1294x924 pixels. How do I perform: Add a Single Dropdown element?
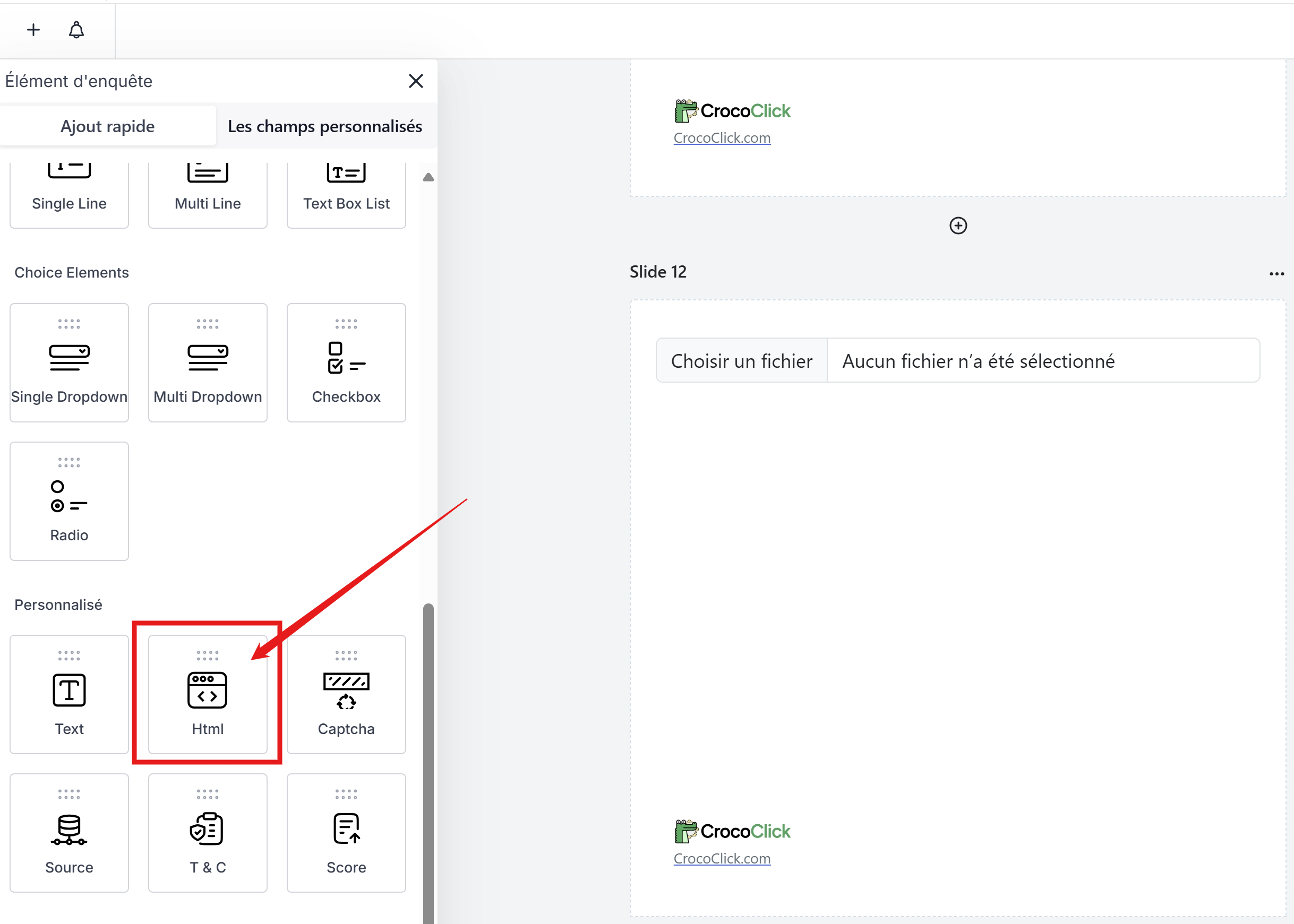tap(69, 362)
